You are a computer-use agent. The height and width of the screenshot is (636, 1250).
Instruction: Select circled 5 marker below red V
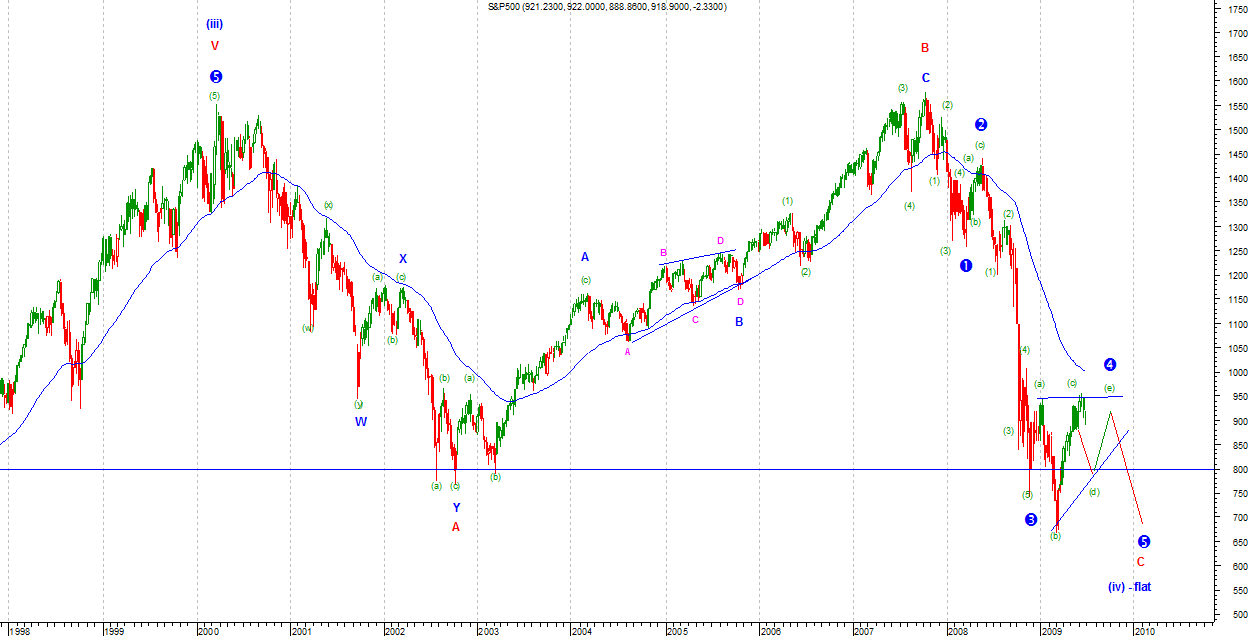tap(215, 76)
